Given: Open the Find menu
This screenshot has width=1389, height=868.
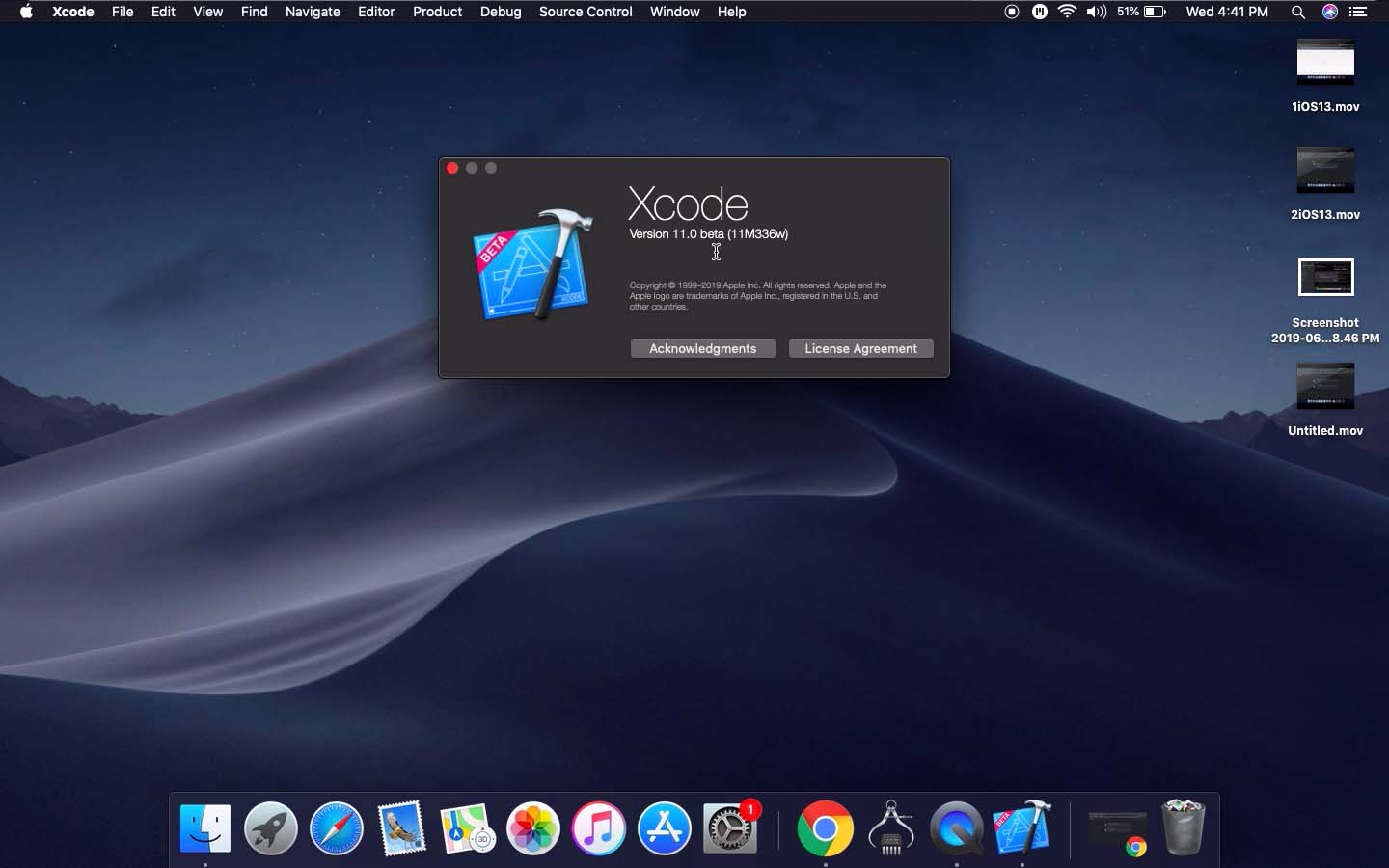Looking at the screenshot, I should tap(254, 12).
